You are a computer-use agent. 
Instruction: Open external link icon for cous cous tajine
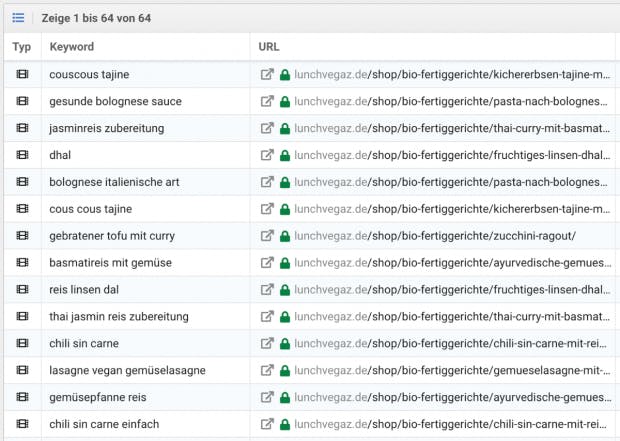[267, 208]
